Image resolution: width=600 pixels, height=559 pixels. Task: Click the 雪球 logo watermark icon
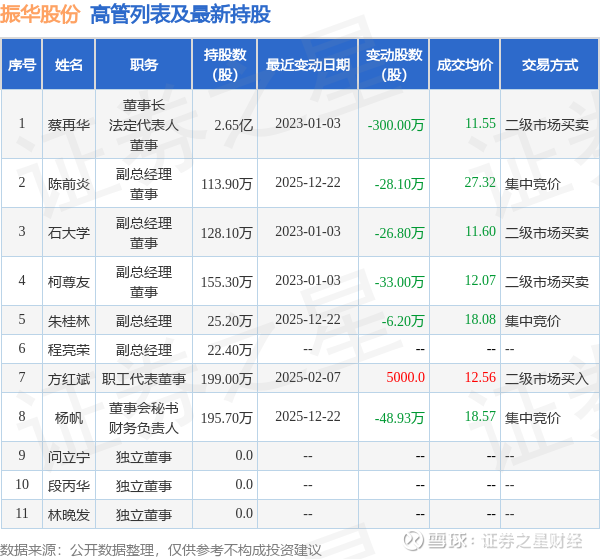[x=414, y=541]
